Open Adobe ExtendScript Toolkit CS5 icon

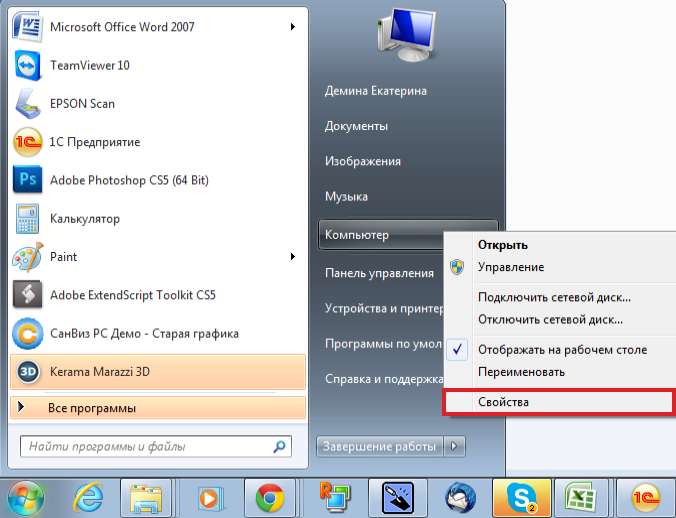(x=28, y=295)
